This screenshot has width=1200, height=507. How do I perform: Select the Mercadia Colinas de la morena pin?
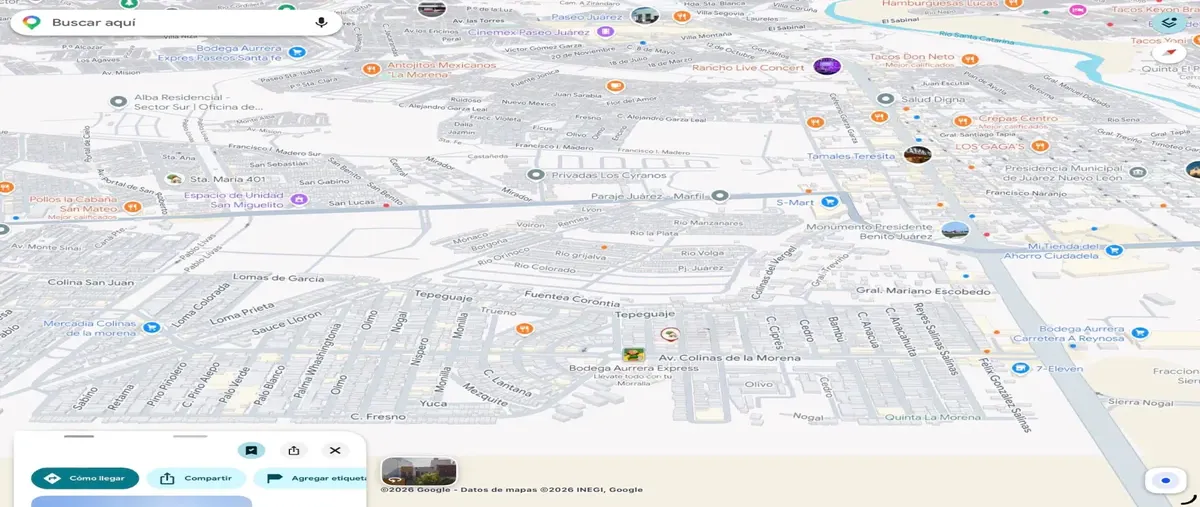pyautogui.click(x=151, y=327)
